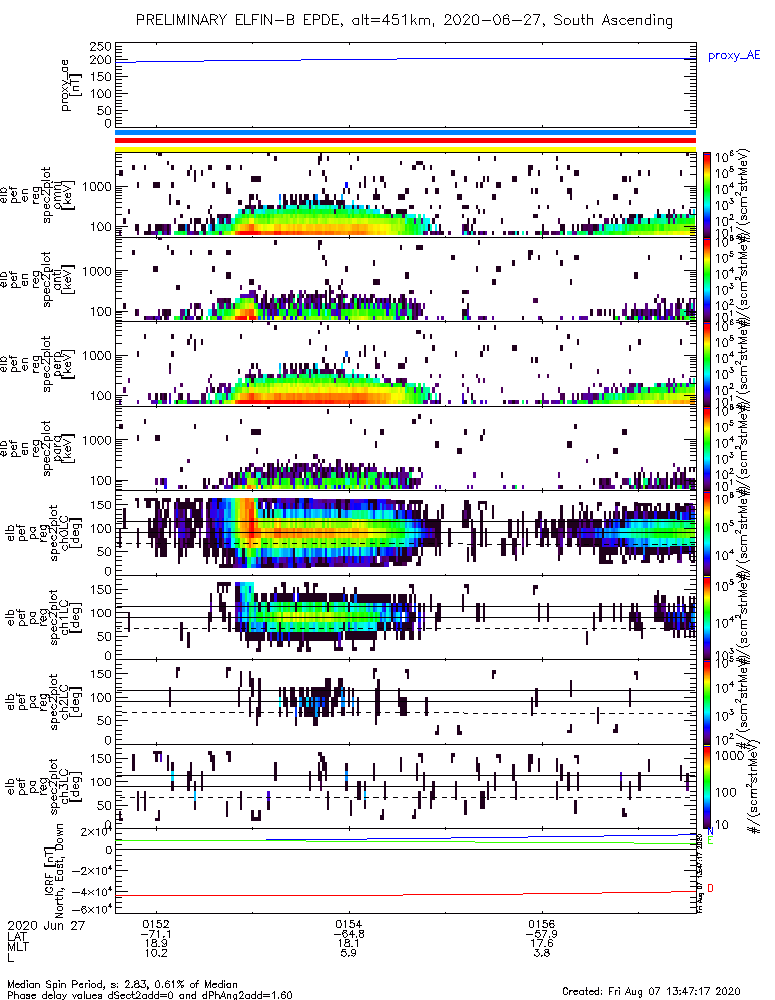
Task: Click the '2020 Jun 27' date label
Action: pos(46,925)
